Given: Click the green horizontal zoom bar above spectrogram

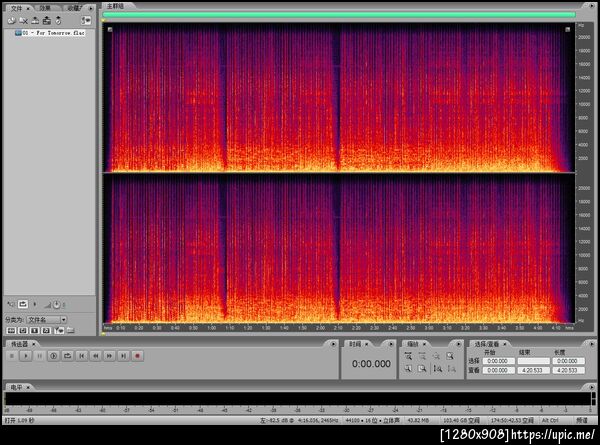Looking at the screenshot, I should [339, 15].
